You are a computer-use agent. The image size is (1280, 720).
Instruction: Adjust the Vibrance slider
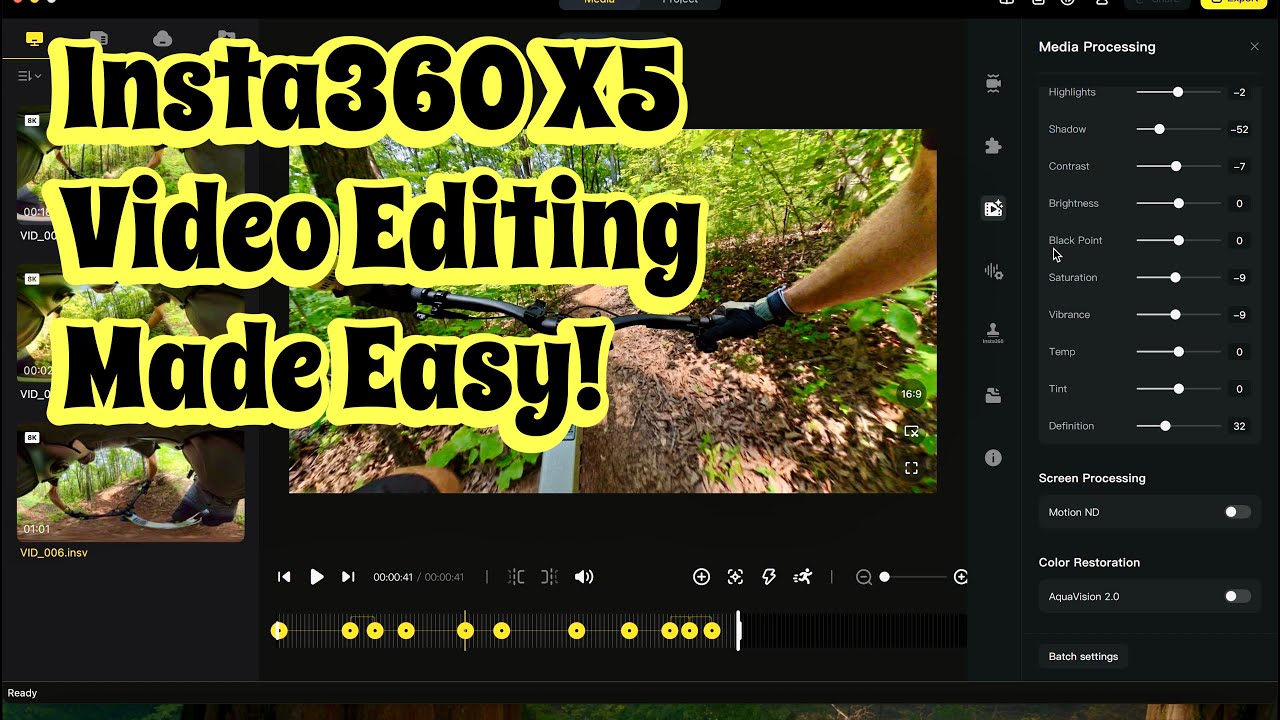(1178, 314)
